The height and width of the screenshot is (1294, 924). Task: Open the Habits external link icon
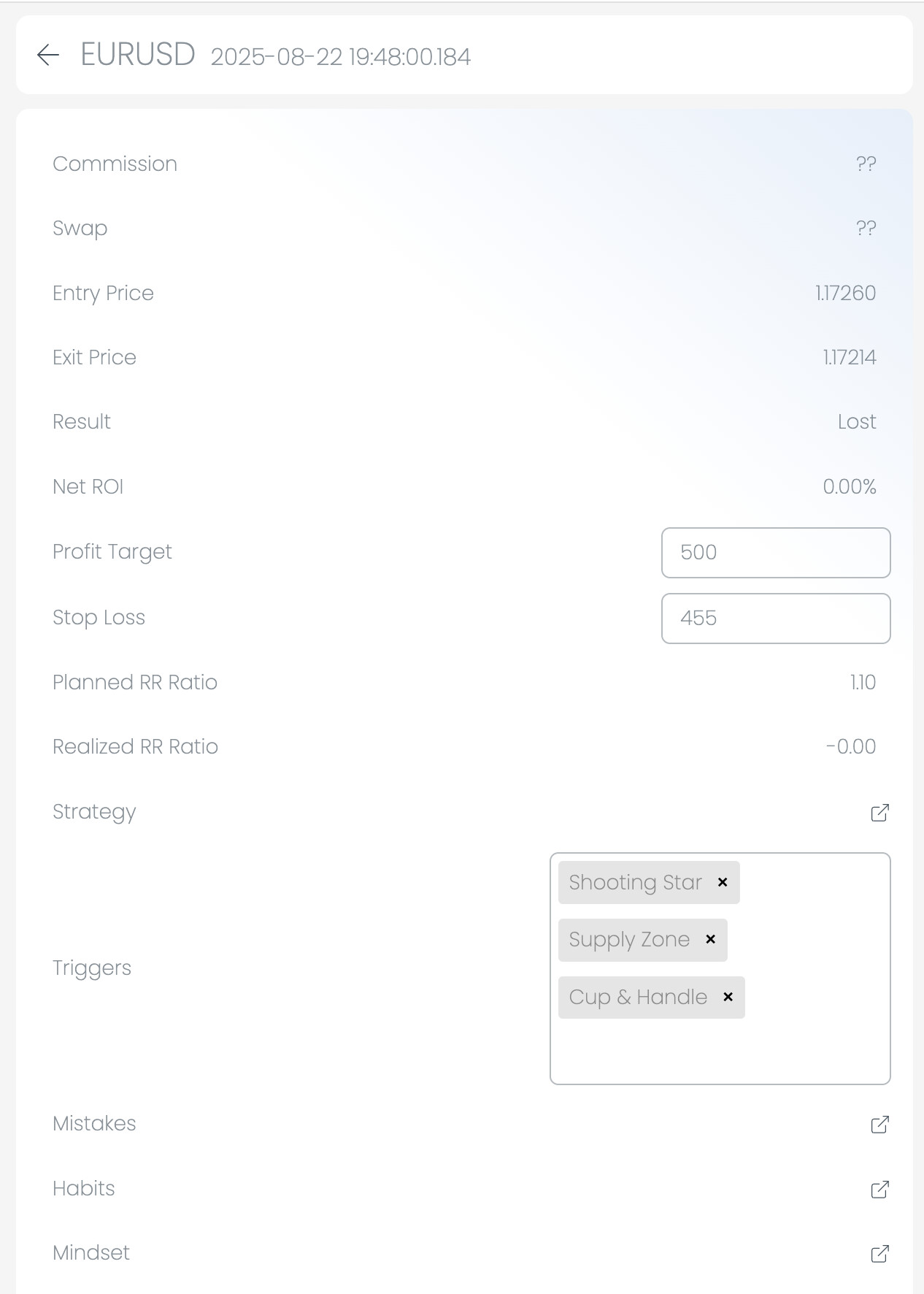click(x=879, y=1190)
